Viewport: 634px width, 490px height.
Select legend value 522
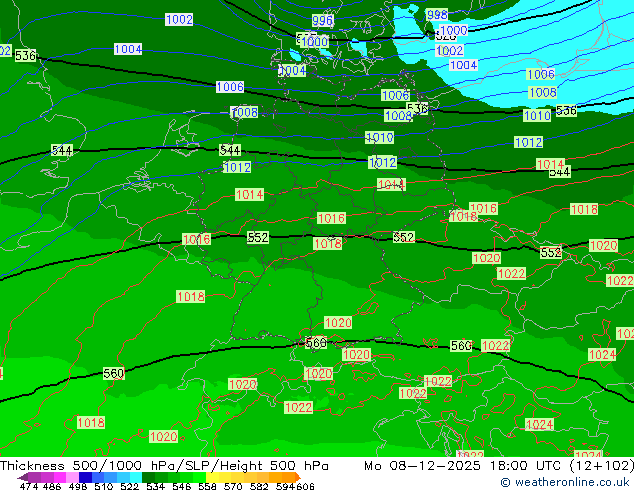129,486
